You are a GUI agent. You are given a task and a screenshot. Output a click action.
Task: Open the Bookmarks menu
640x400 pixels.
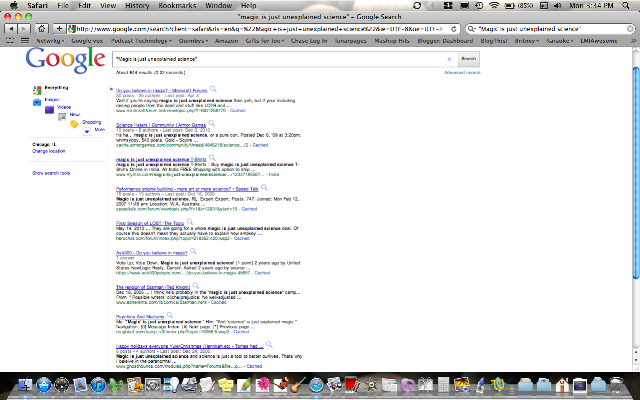[177, 6]
